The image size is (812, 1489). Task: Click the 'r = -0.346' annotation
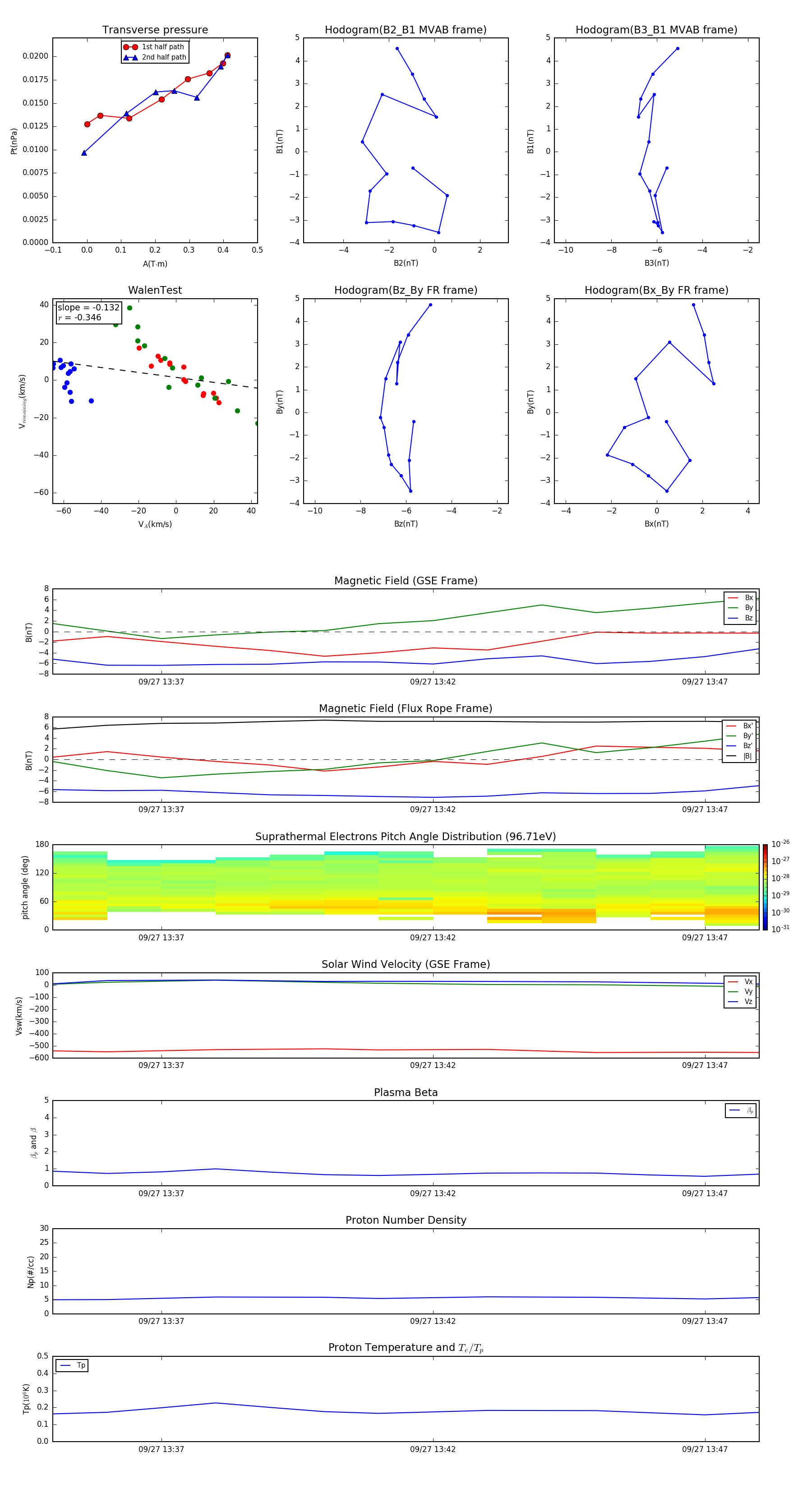point(79,317)
